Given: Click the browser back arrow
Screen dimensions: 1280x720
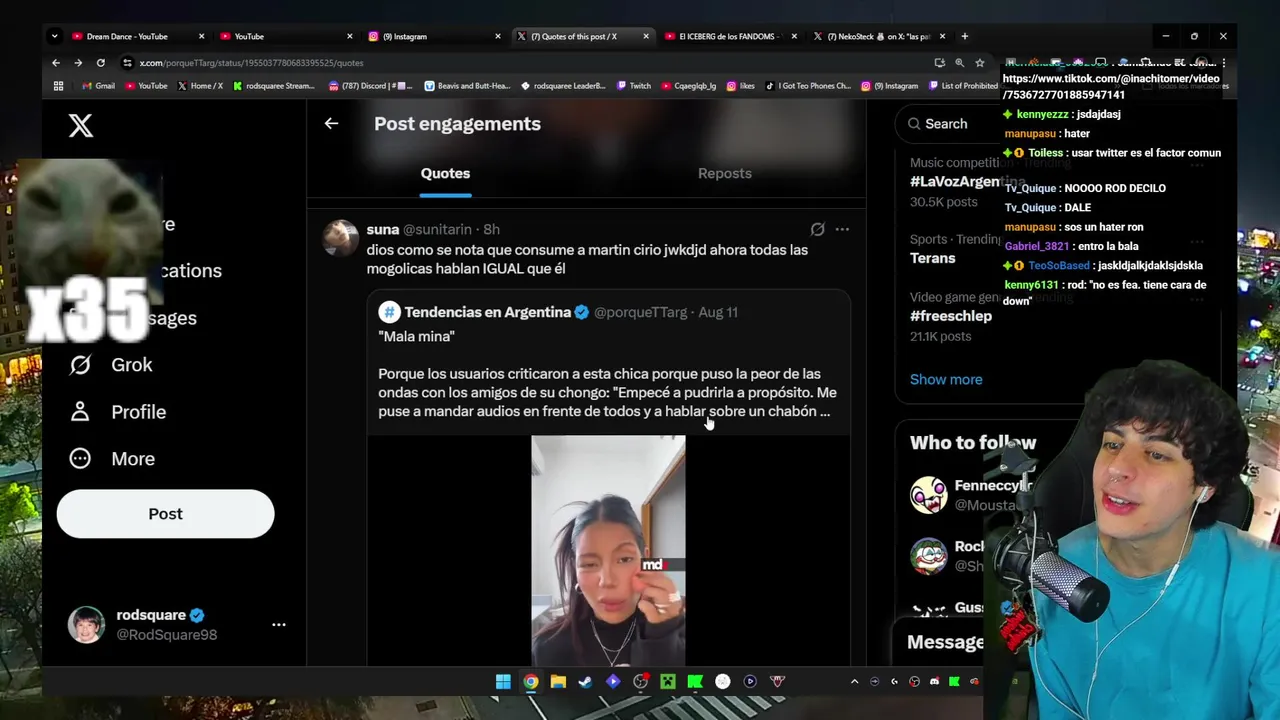Looking at the screenshot, I should tap(56, 63).
